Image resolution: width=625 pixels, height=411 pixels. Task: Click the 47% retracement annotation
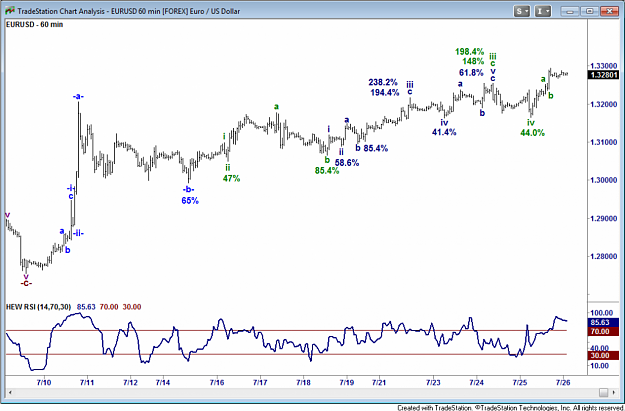pos(231,178)
